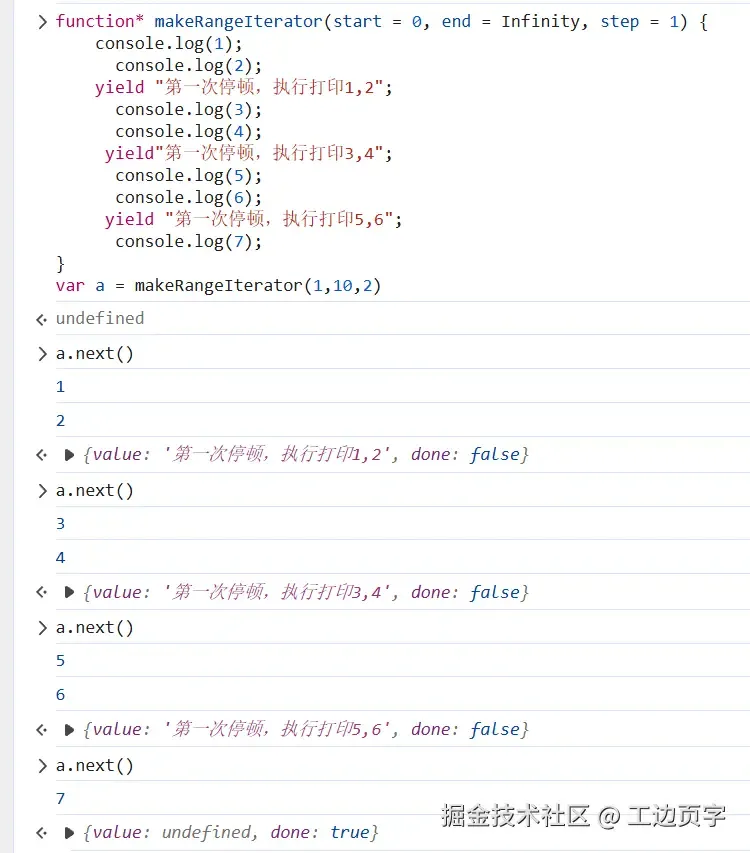Click the 掘金技术社区 watermark text
This screenshot has width=750, height=853.
pyautogui.click(x=516, y=815)
